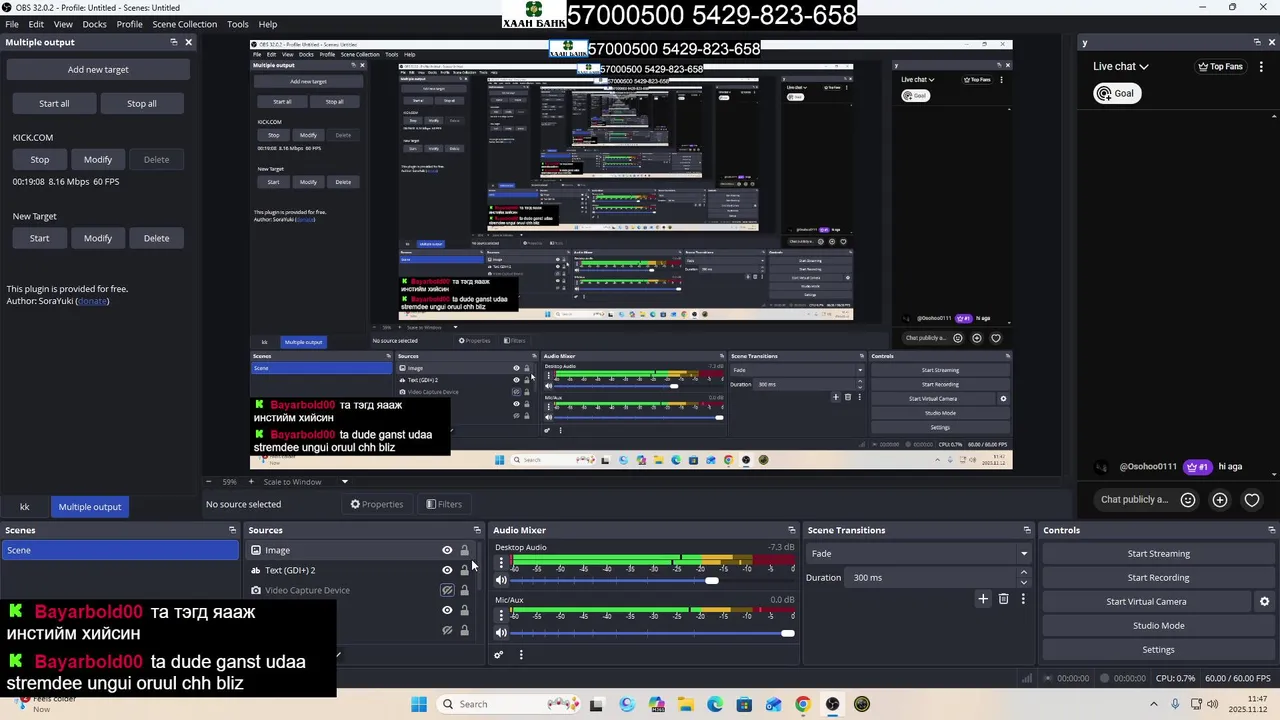
Task: Decrease transition duration with down arrow
Action: (1023, 582)
